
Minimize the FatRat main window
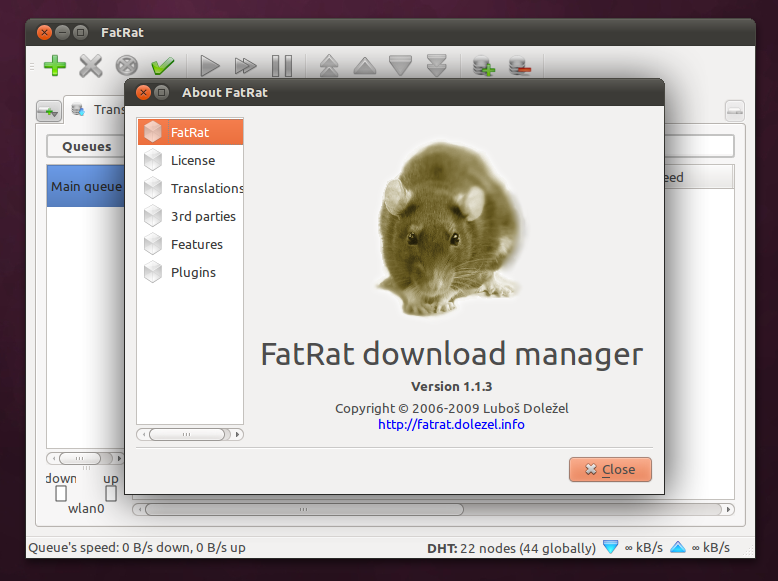[x=63, y=32]
